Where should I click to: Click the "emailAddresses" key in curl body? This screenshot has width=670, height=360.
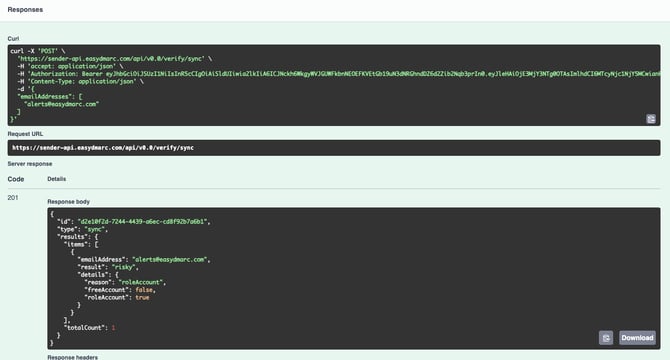pos(44,97)
